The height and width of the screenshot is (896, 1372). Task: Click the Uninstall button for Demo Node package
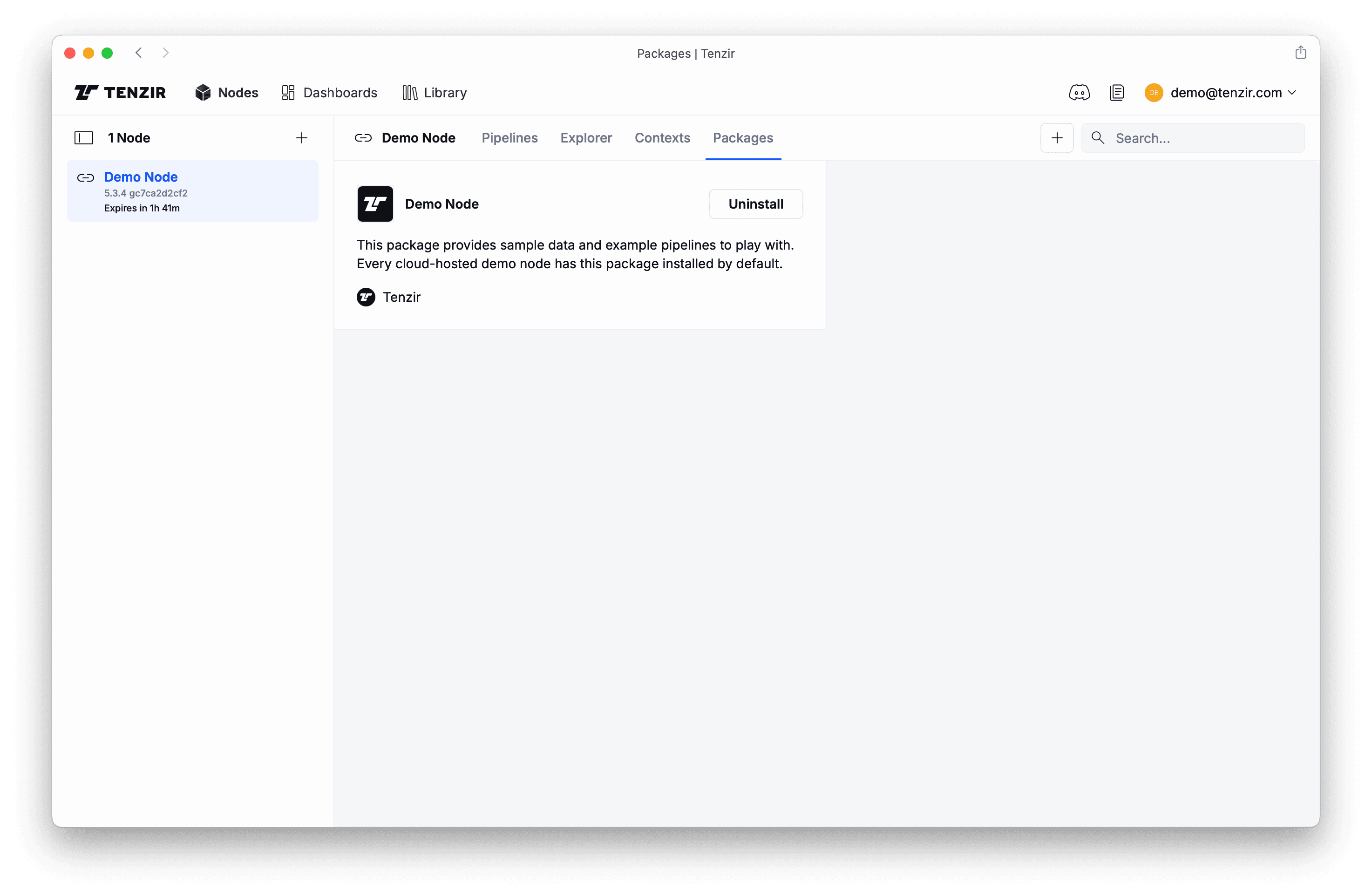click(x=756, y=204)
